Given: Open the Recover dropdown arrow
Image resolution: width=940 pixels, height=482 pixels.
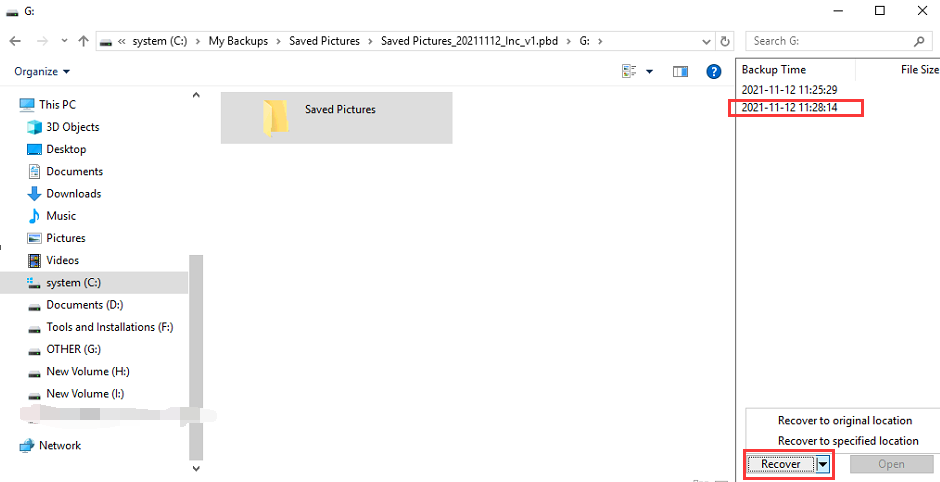Looking at the screenshot, I should pos(822,464).
